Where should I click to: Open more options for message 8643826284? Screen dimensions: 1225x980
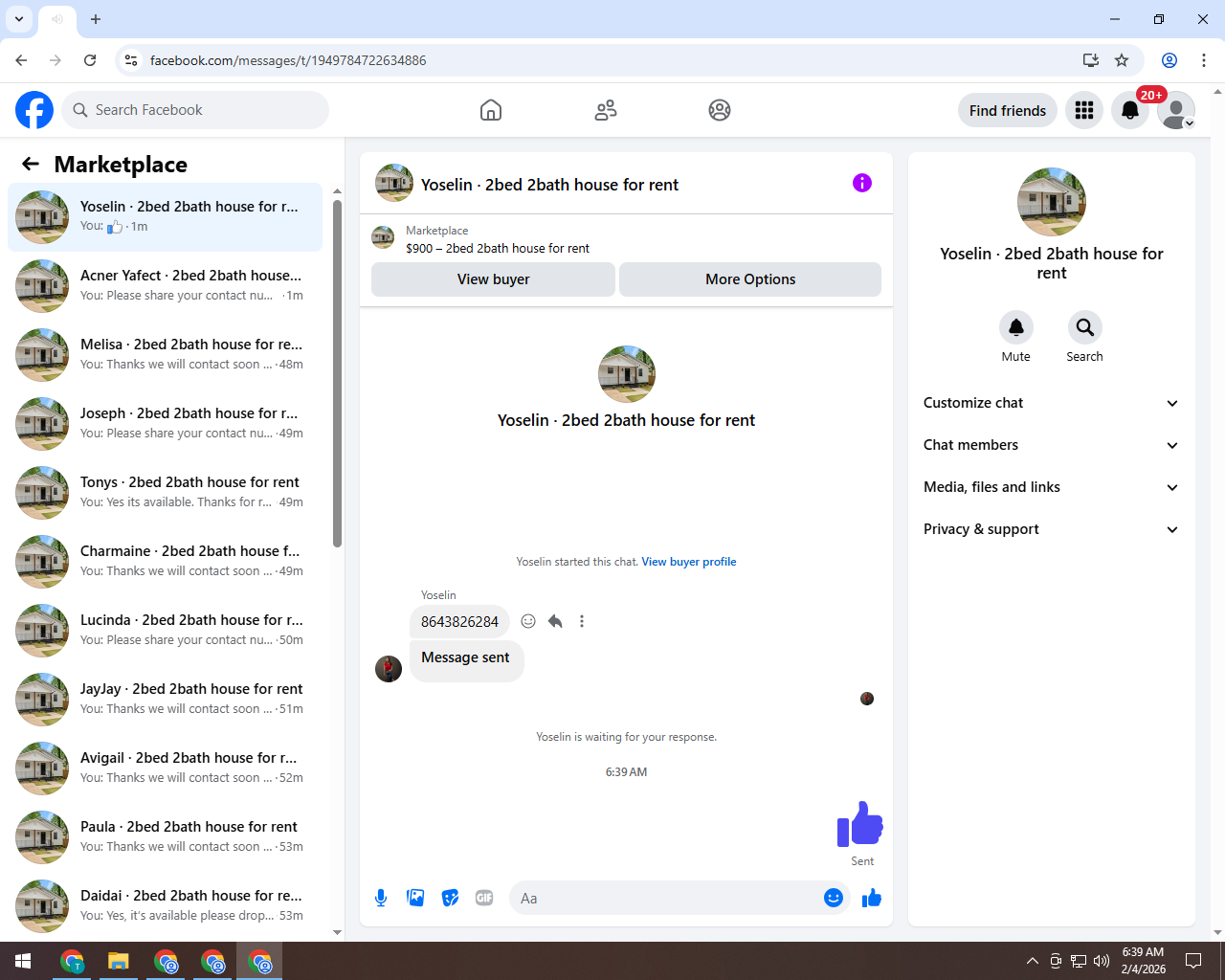point(582,621)
